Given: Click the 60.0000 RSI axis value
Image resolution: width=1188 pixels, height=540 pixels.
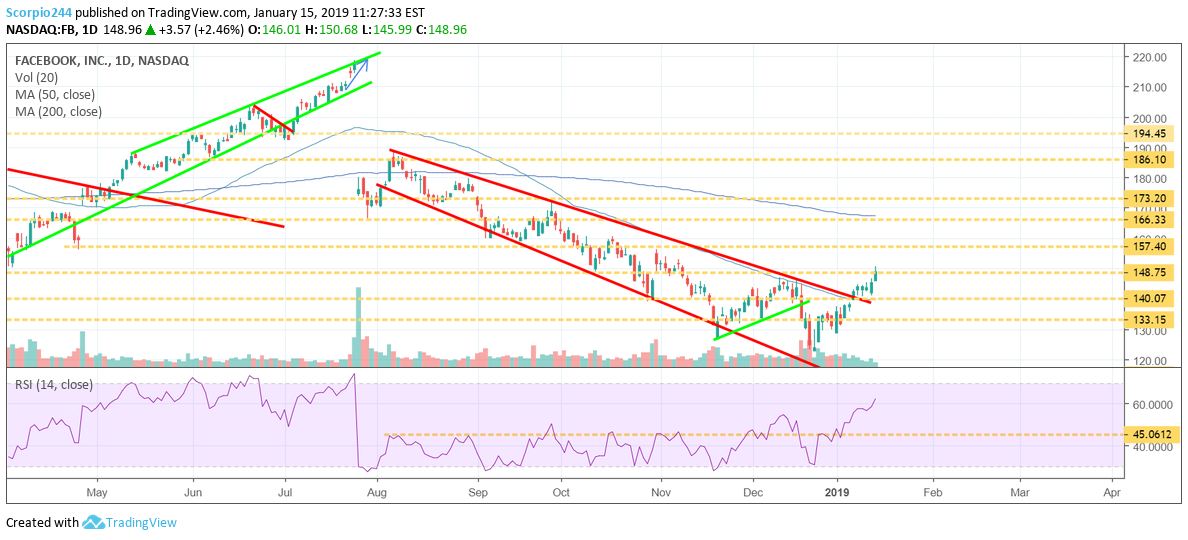Looking at the screenshot, I should point(1152,404).
